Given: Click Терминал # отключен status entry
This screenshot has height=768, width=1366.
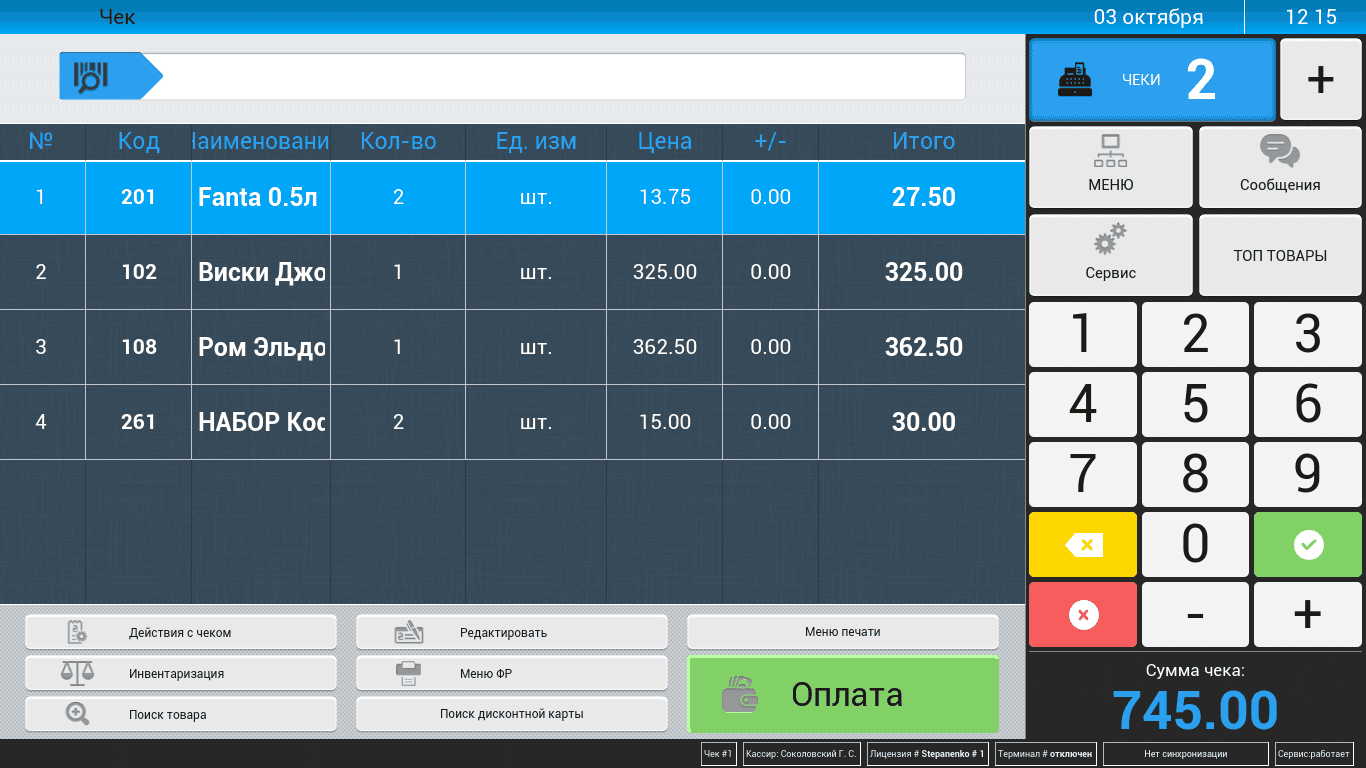Looking at the screenshot, I should (1045, 754).
